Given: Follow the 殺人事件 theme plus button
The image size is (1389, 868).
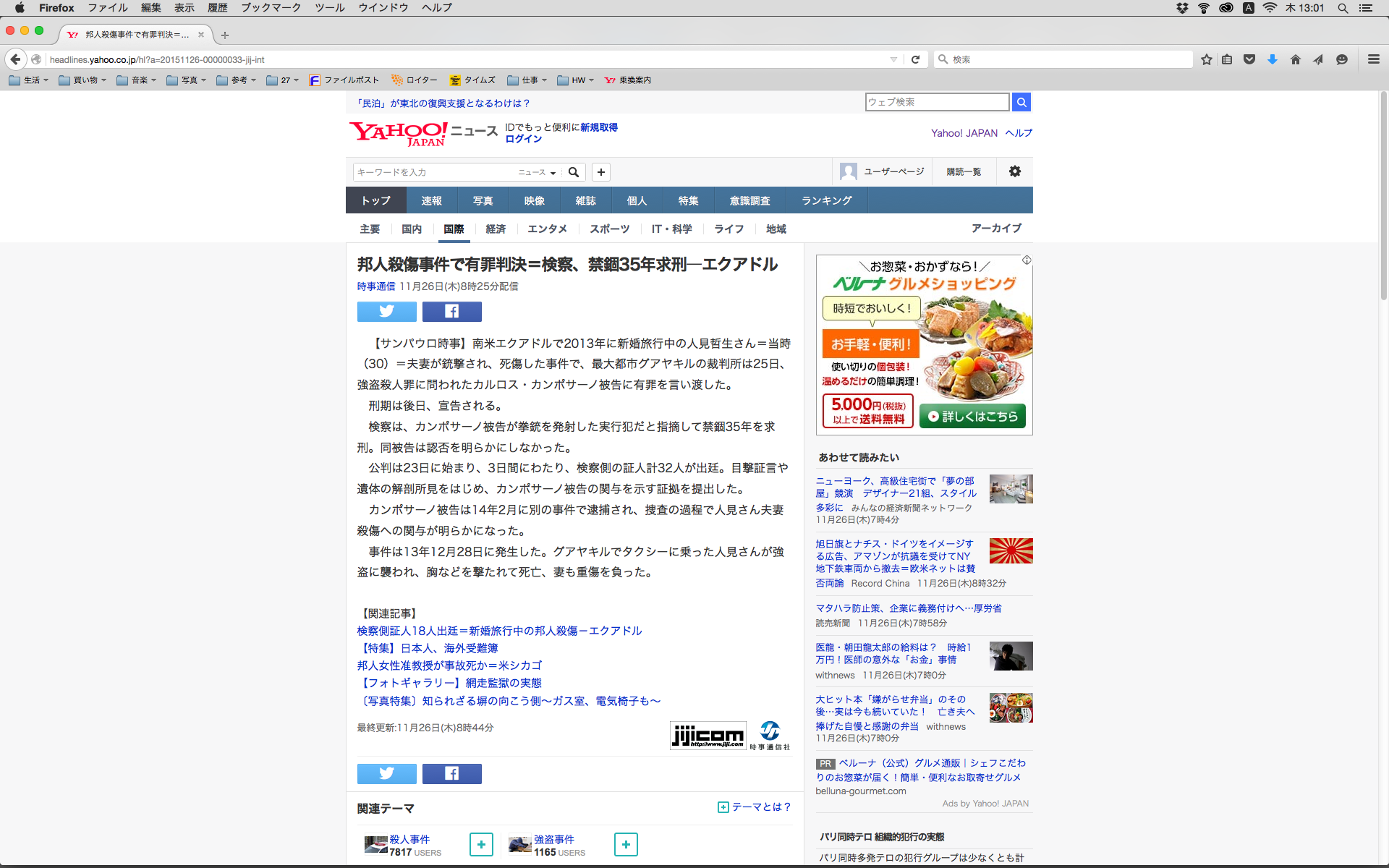Looking at the screenshot, I should [x=481, y=844].
